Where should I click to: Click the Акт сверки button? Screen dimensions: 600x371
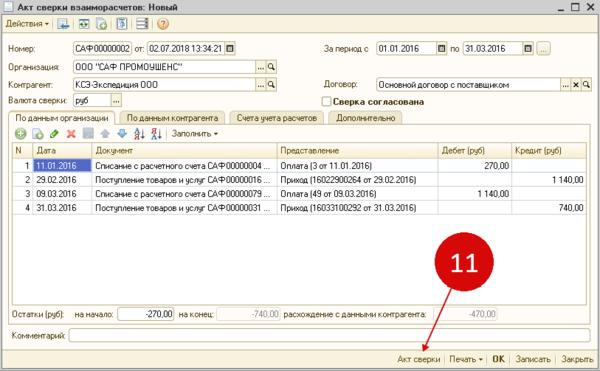coord(419,359)
